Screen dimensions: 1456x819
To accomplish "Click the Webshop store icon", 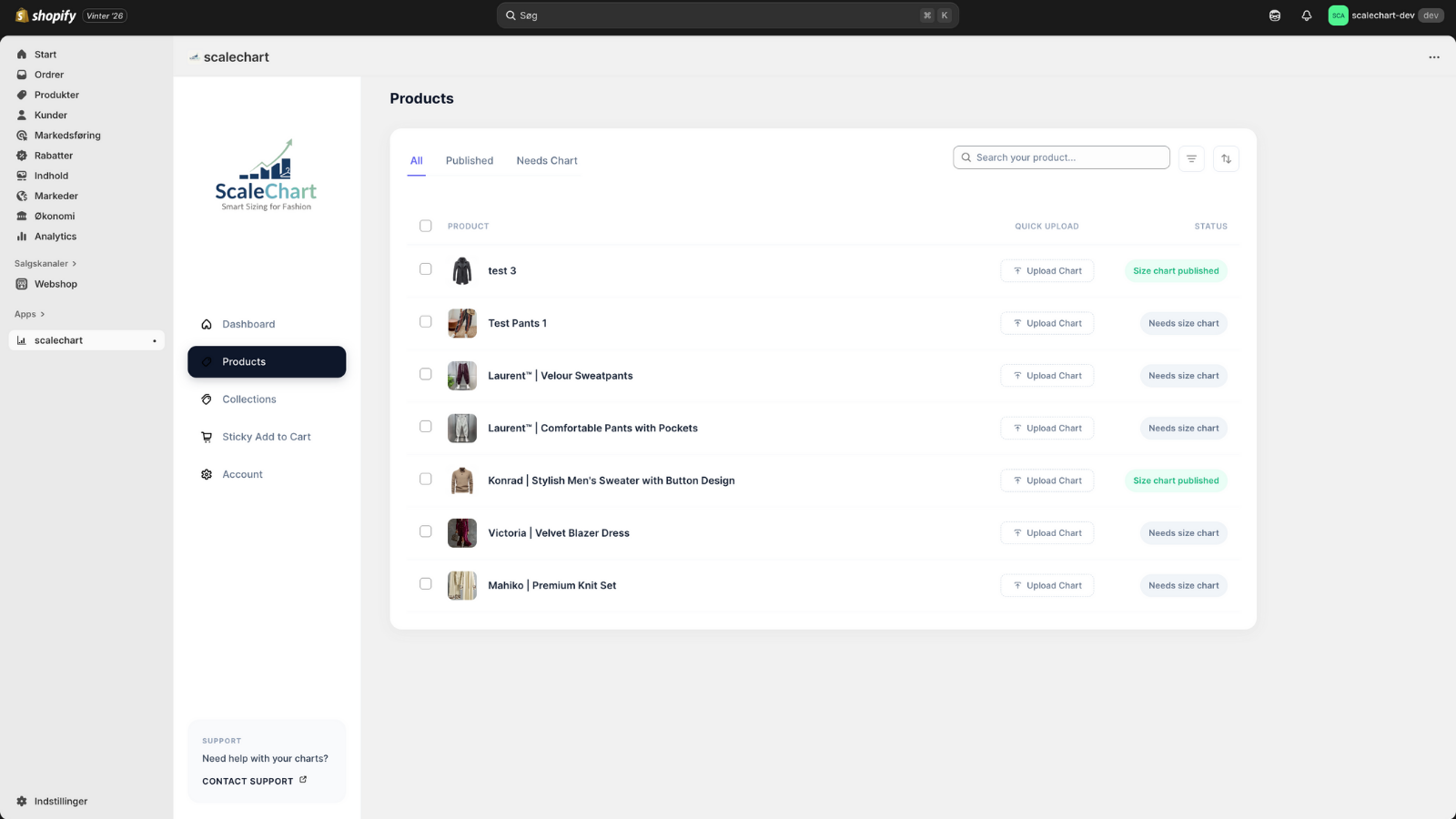I will [22, 284].
